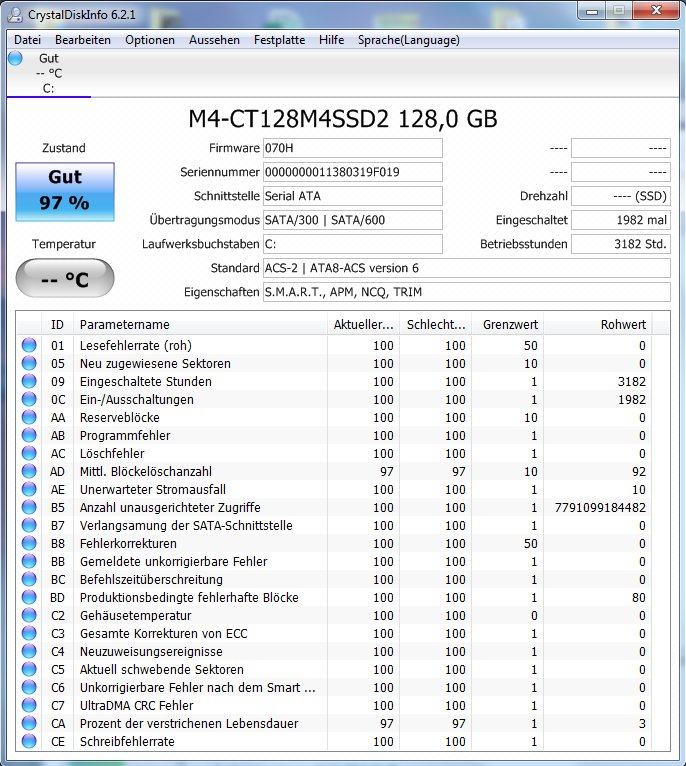
Task: Open the Hilfe menu
Action: (x=331, y=40)
